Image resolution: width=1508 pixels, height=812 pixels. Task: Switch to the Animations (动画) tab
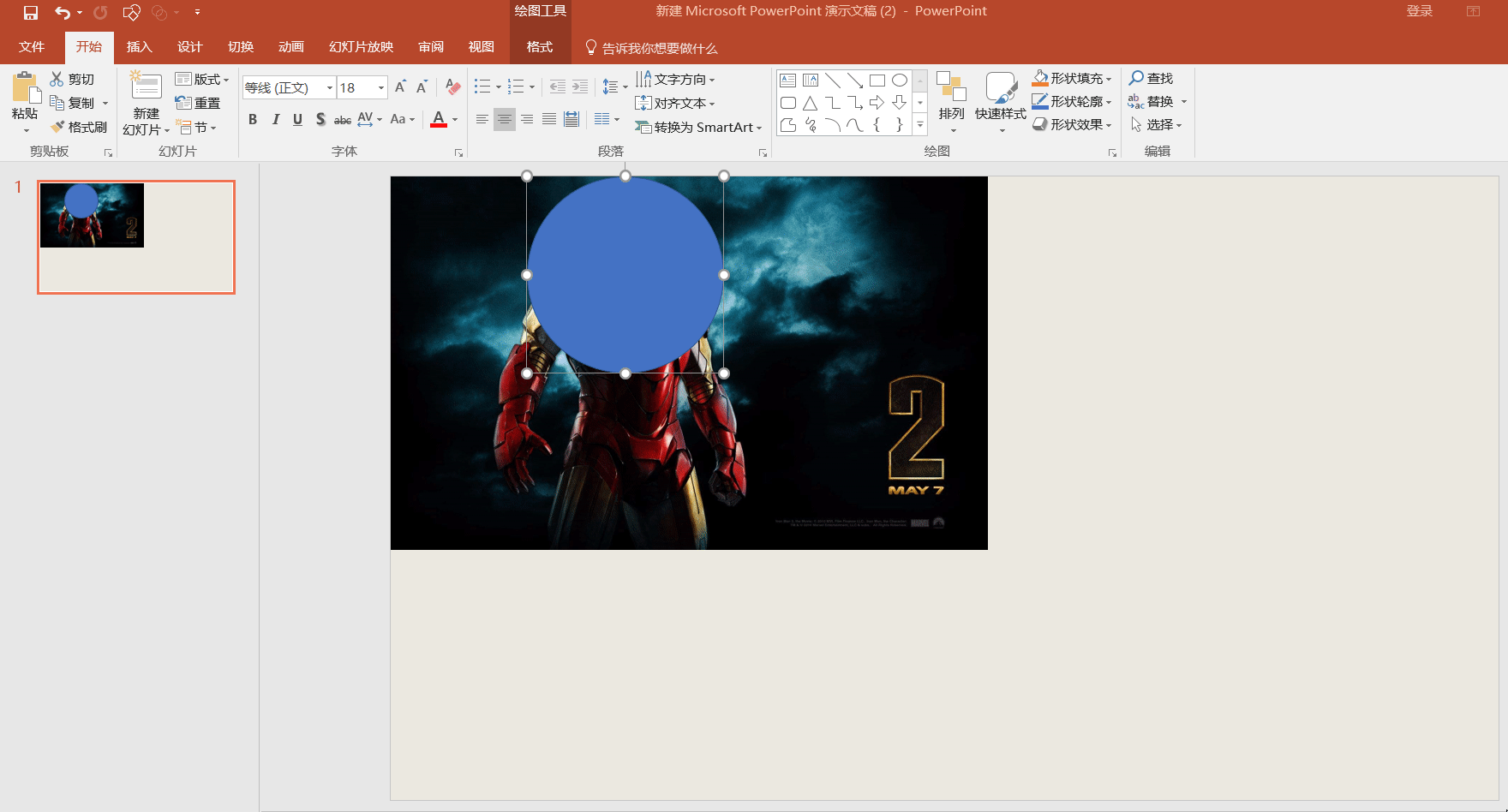pos(291,46)
